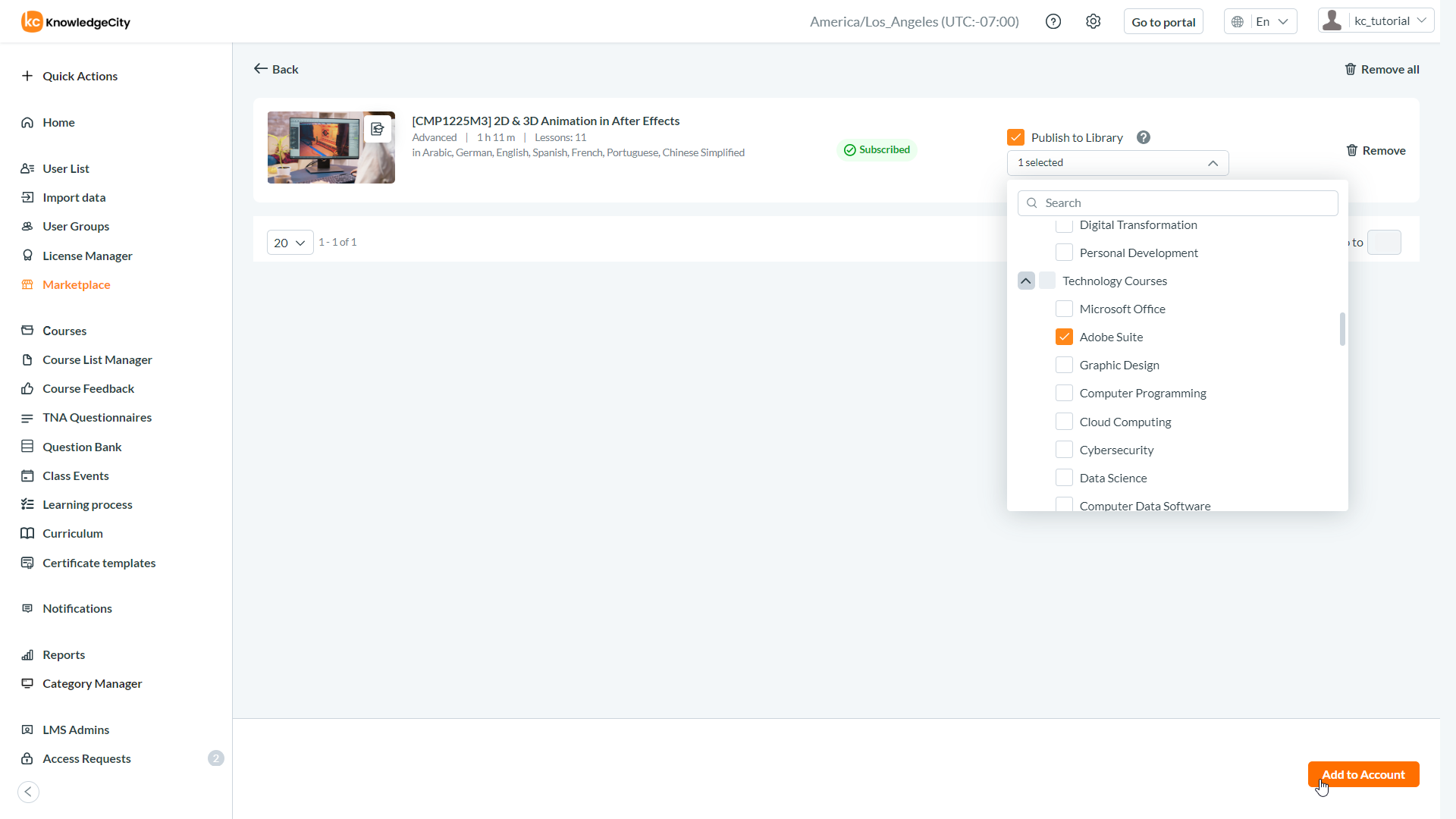The height and width of the screenshot is (819, 1456).
Task: Check the Graphic Design category
Action: point(1064,365)
